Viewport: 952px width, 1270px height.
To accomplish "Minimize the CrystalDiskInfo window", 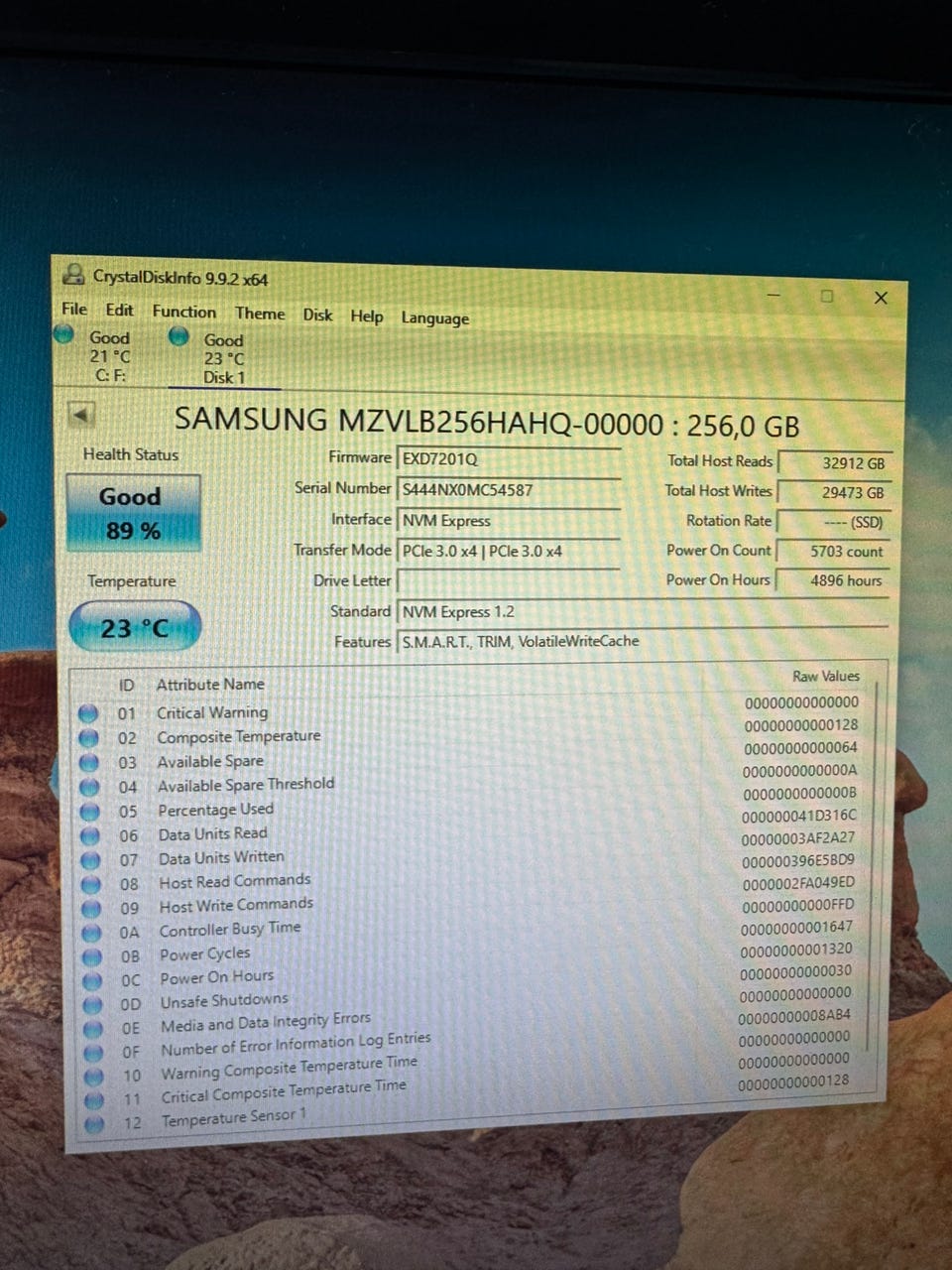I will (774, 294).
